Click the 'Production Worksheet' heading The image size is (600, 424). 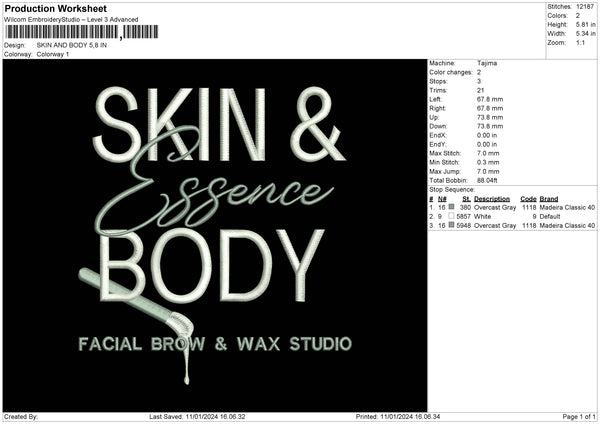(55, 8)
